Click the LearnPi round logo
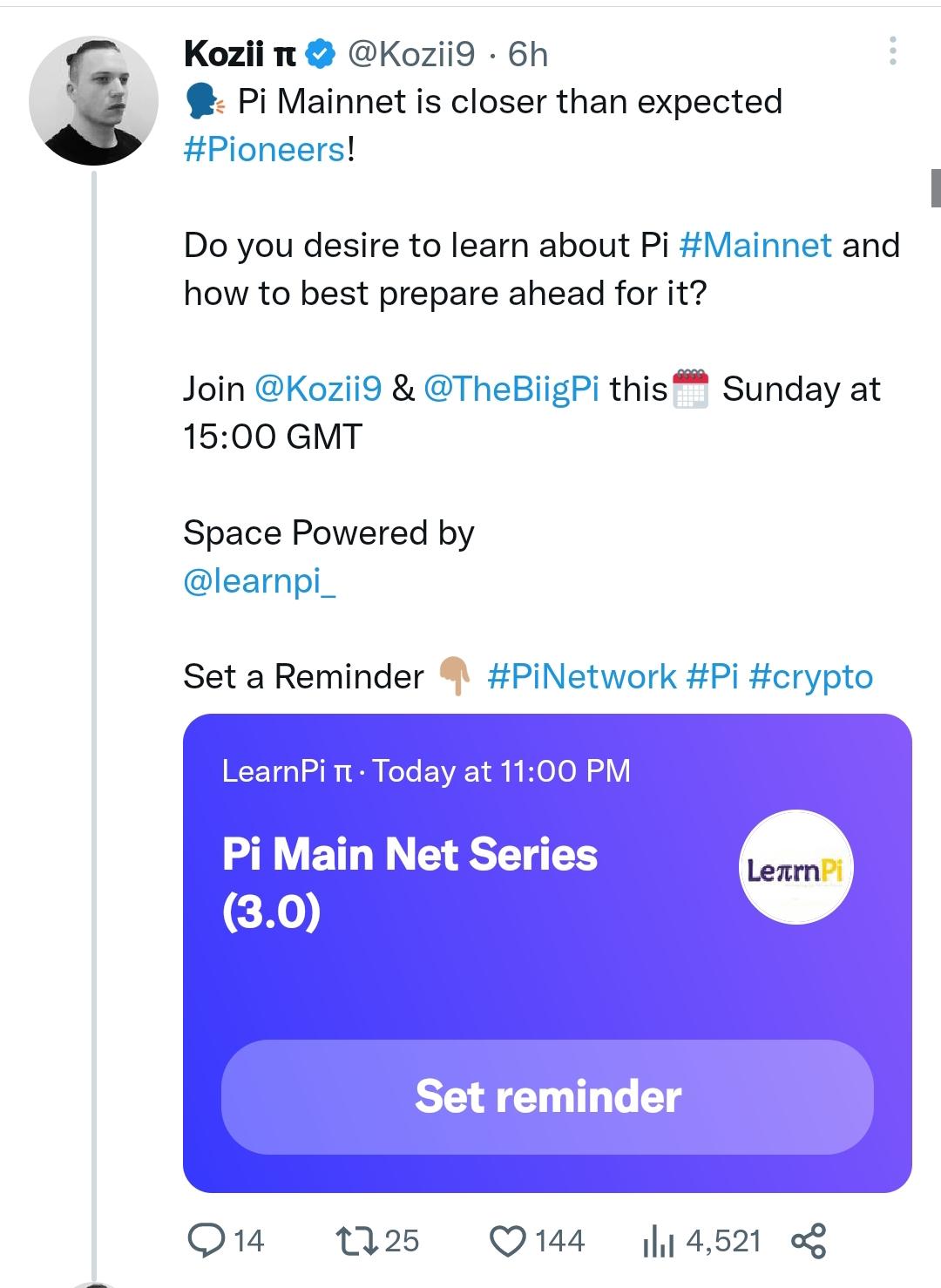This screenshot has width=941, height=1288. point(795,868)
